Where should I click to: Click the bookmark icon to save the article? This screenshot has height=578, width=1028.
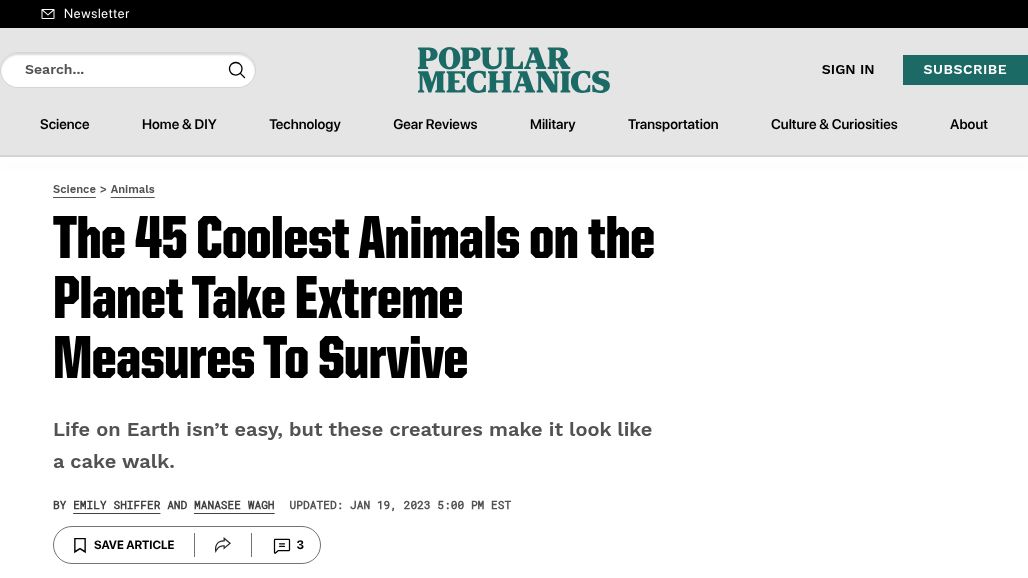tap(80, 545)
